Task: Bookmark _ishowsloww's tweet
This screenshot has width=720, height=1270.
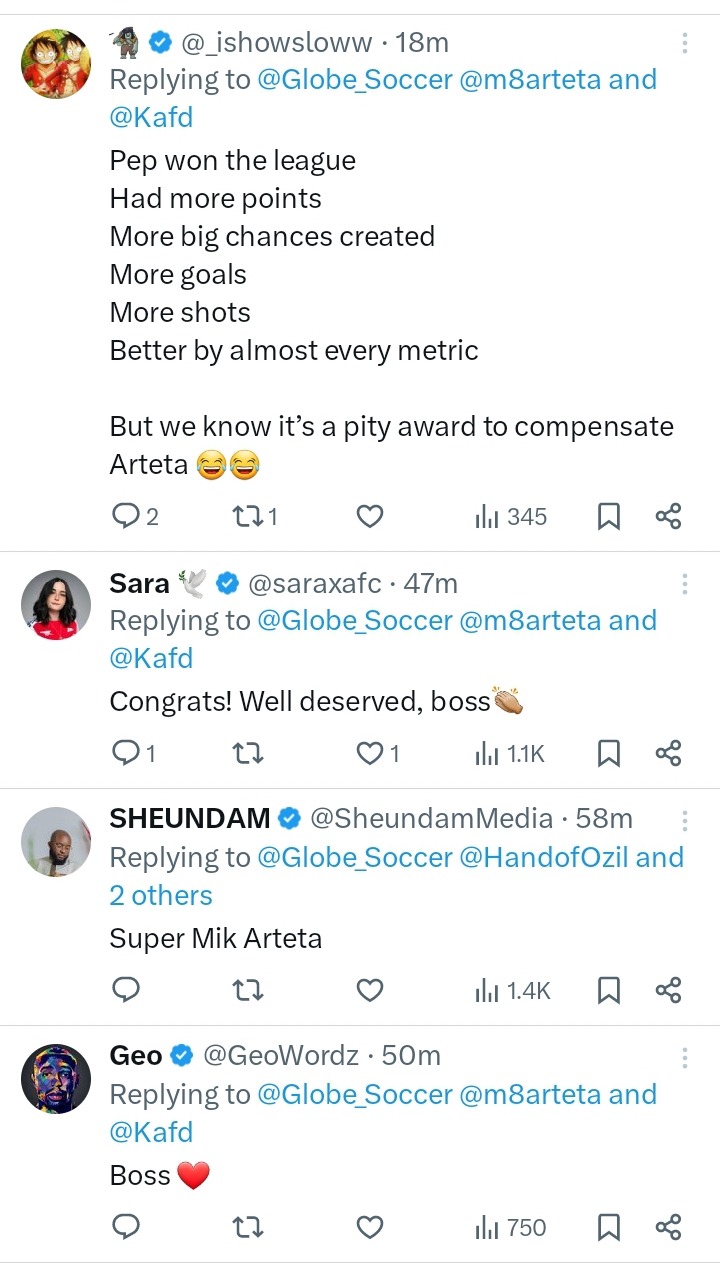Action: 608,516
